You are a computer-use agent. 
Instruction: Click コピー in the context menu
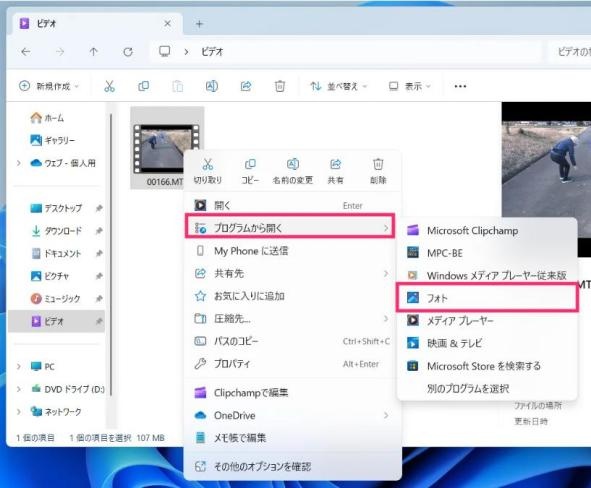point(250,171)
